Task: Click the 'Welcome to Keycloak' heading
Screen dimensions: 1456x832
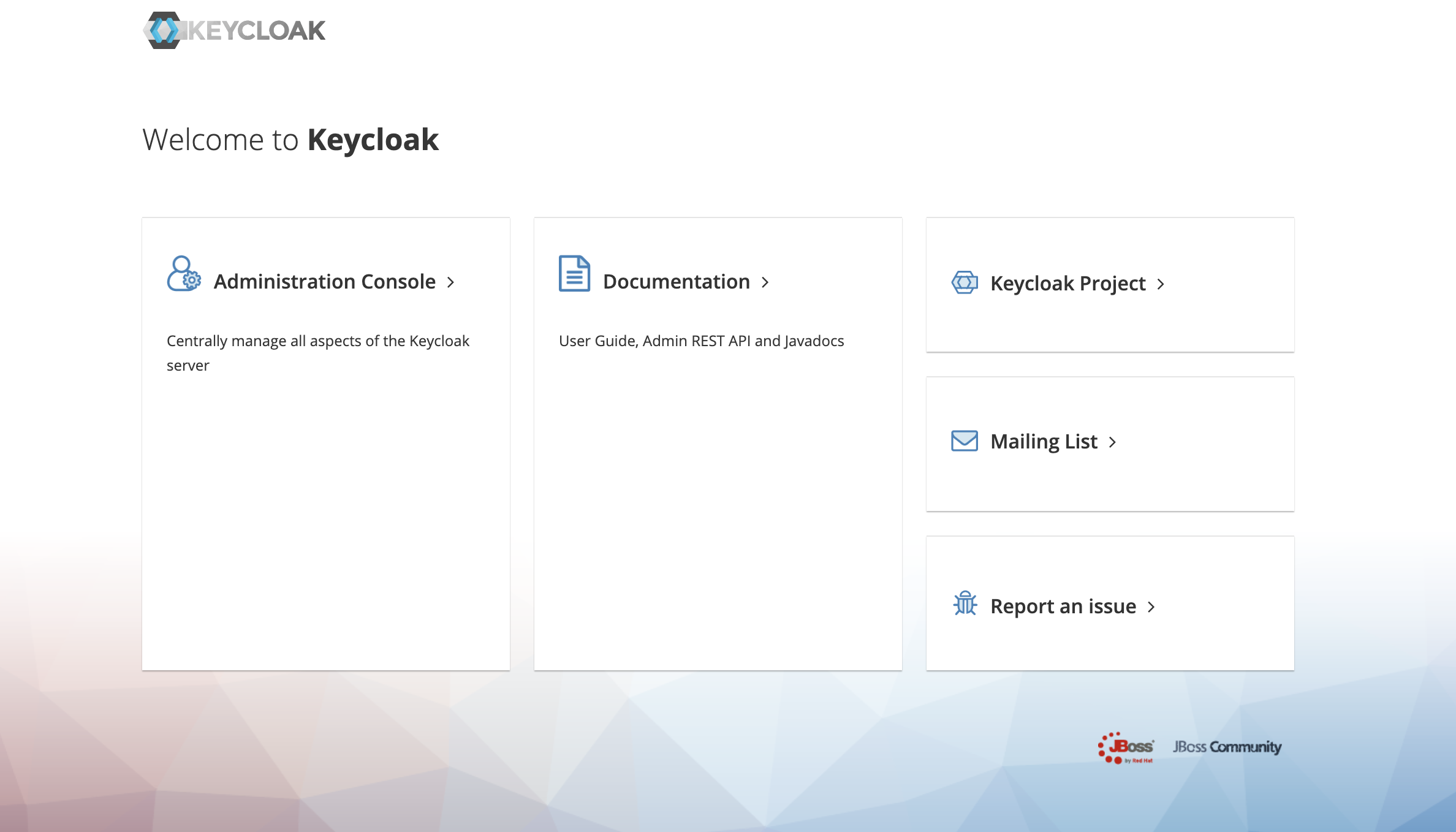Action: pos(290,140)
